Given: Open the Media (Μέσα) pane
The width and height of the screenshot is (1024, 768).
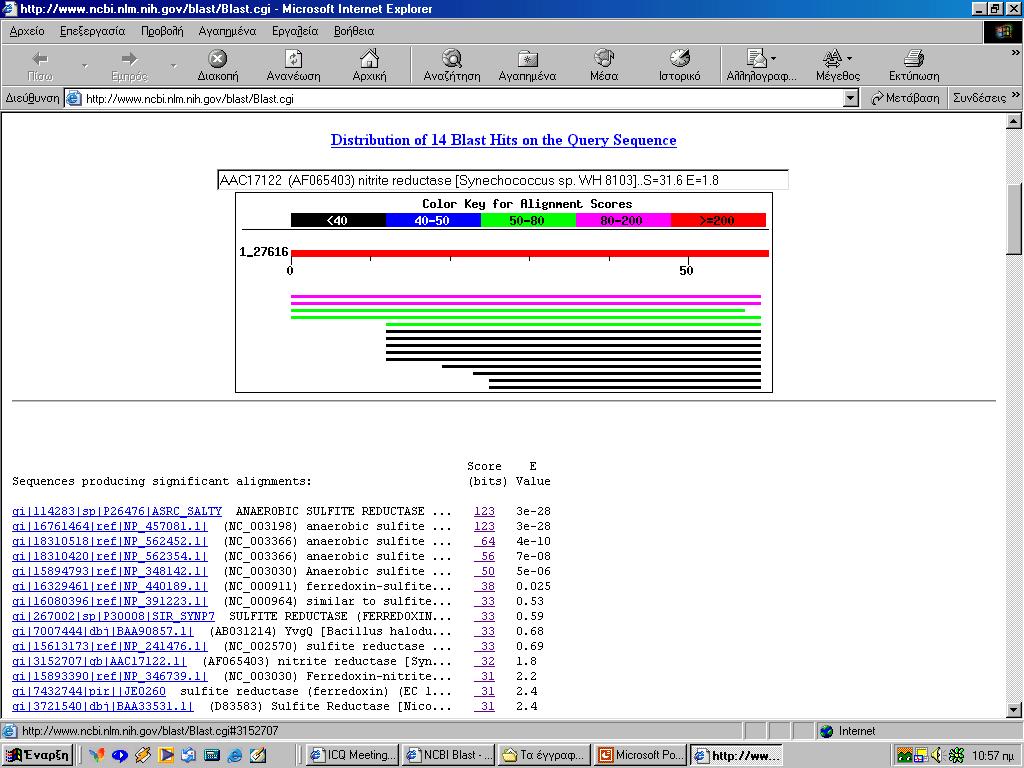Looking at the screenshot, I should [604, 66].
